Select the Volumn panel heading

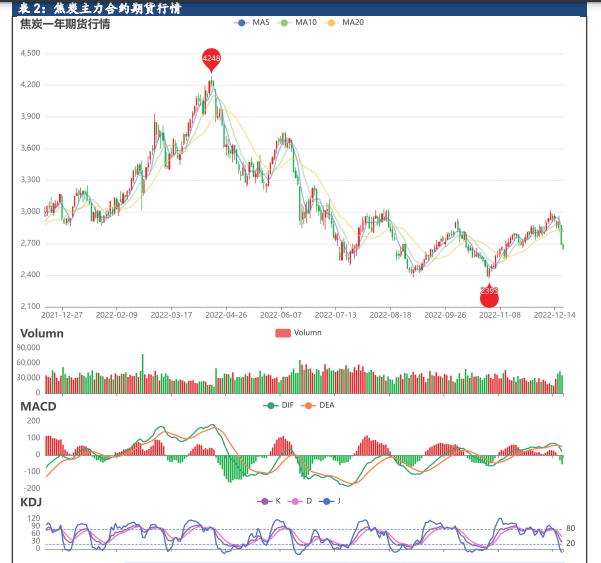pyautogui.click(x=42, y=333)
